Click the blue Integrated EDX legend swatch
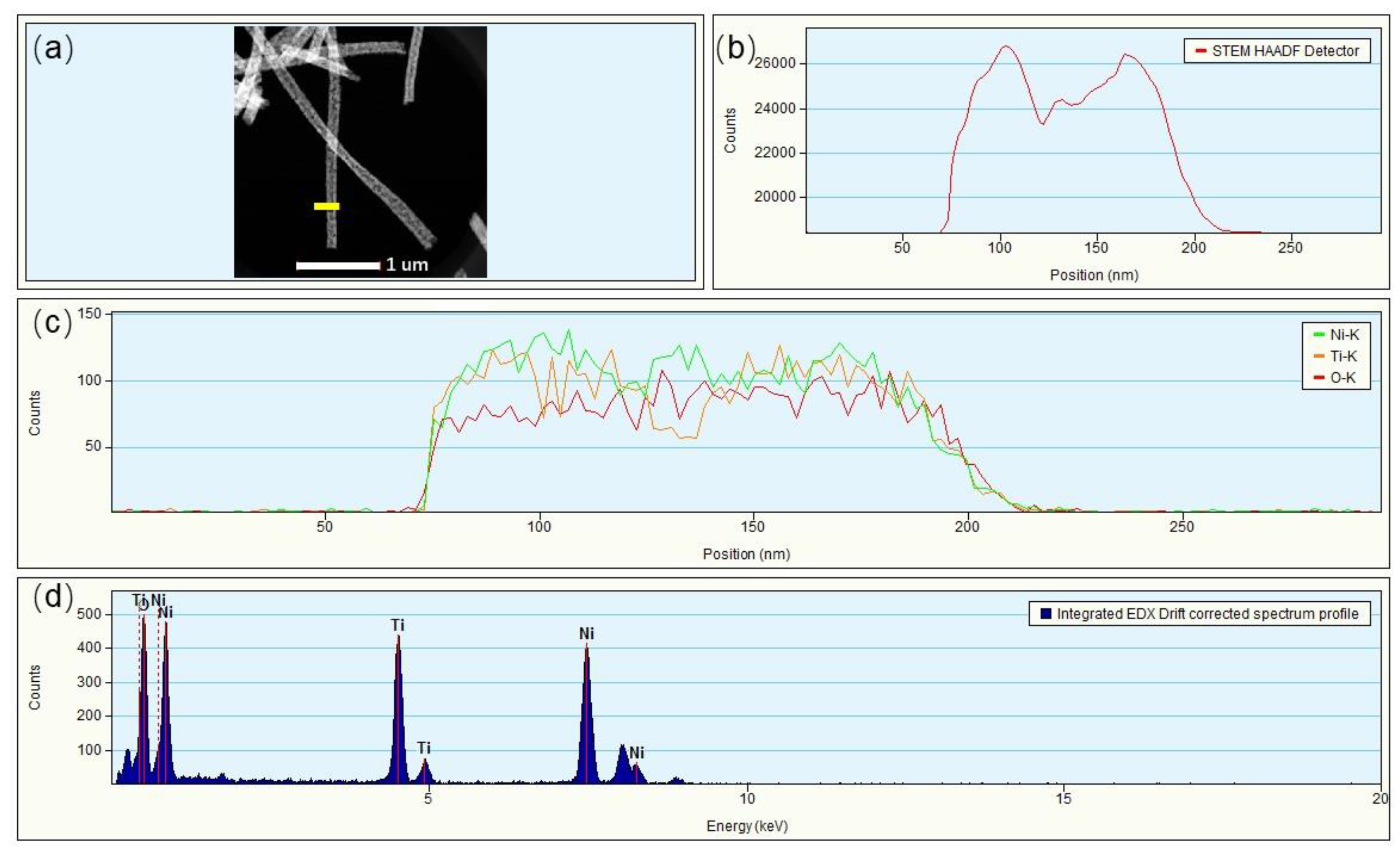Screen dimensions: 1400x854 pos(1045,614)
